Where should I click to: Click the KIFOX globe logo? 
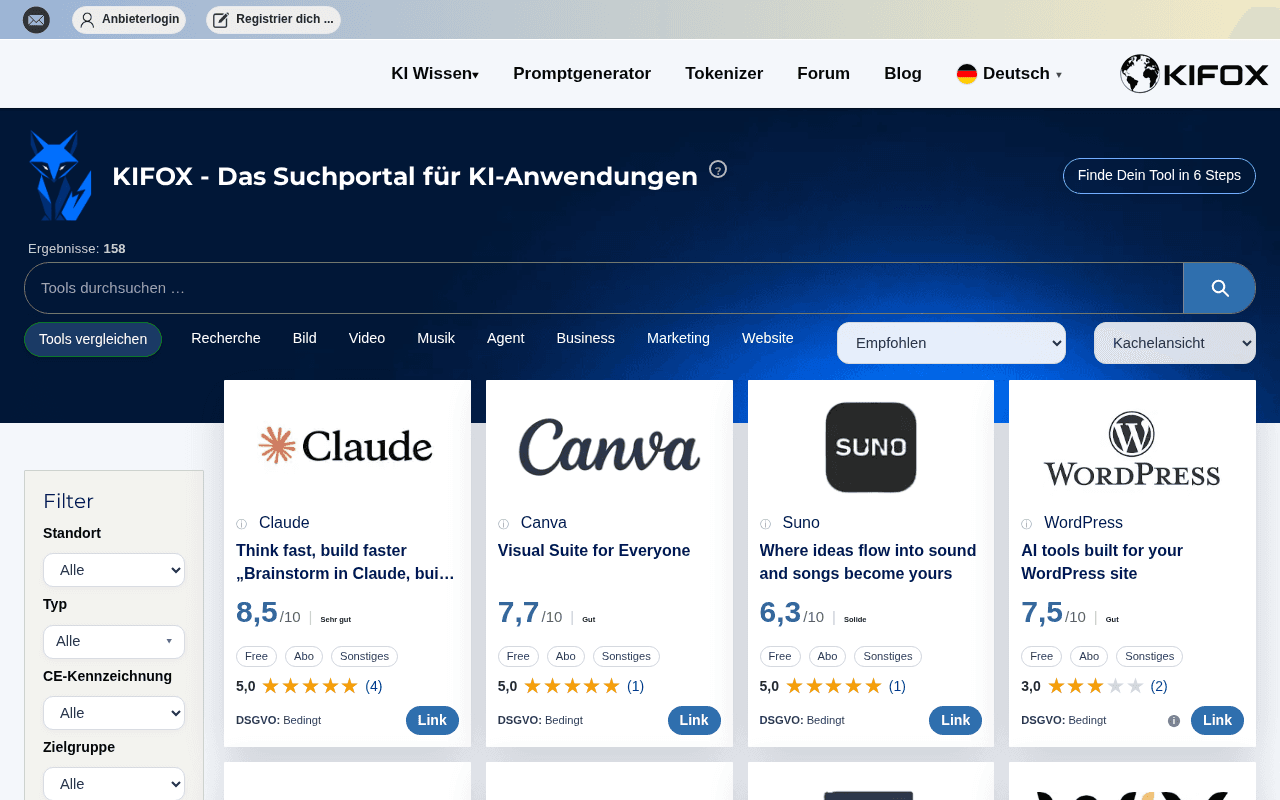pos(1194,74)
